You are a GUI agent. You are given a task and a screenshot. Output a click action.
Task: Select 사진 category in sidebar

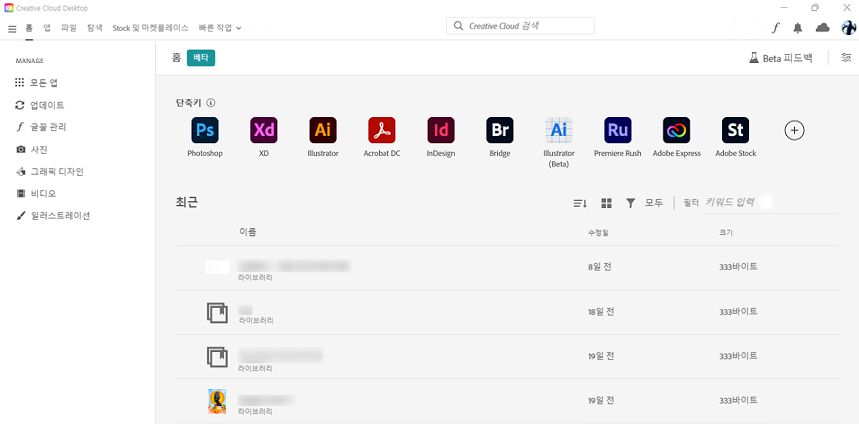click(31, 150)
